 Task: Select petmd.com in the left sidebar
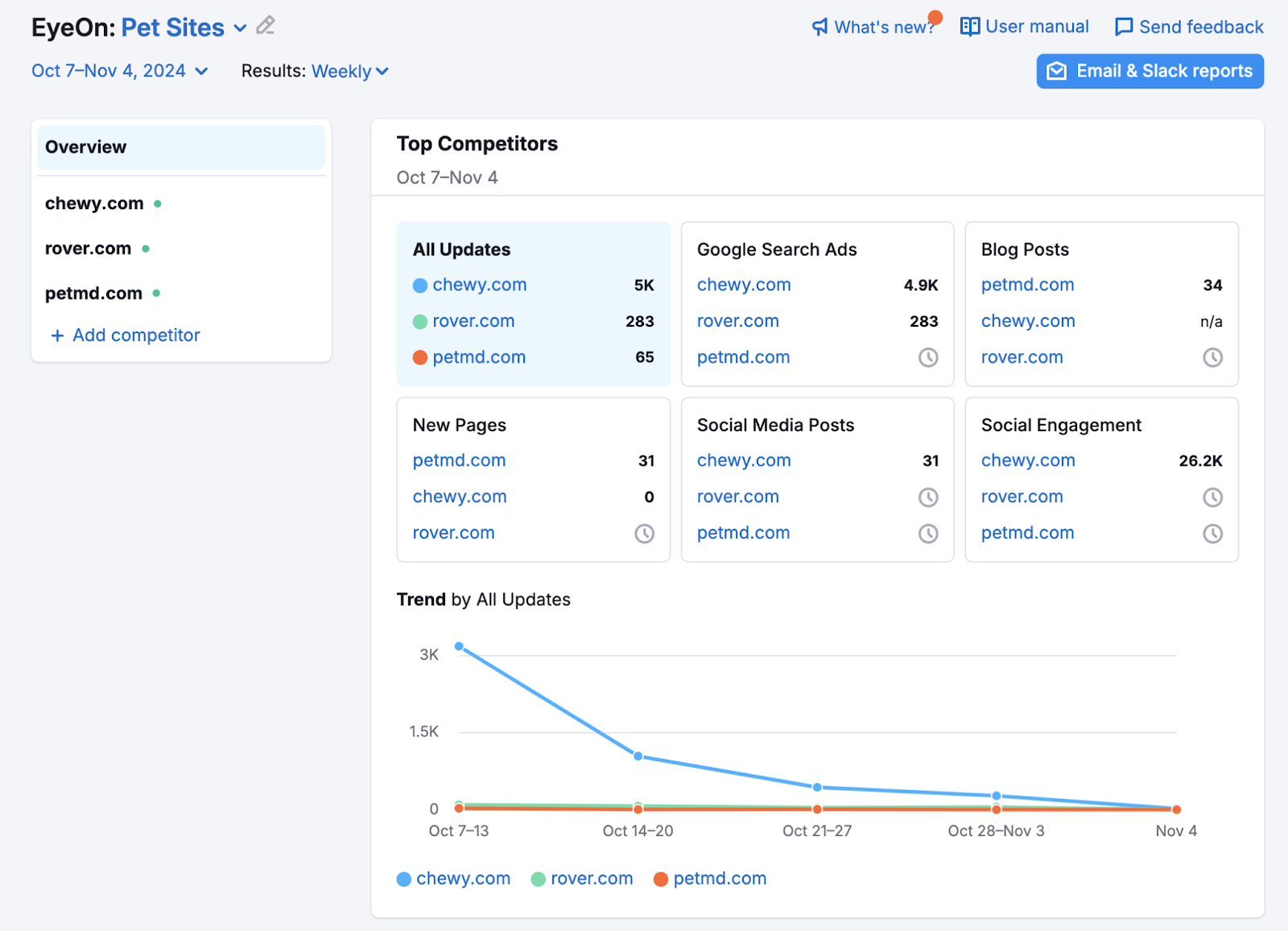click(93, 293)
